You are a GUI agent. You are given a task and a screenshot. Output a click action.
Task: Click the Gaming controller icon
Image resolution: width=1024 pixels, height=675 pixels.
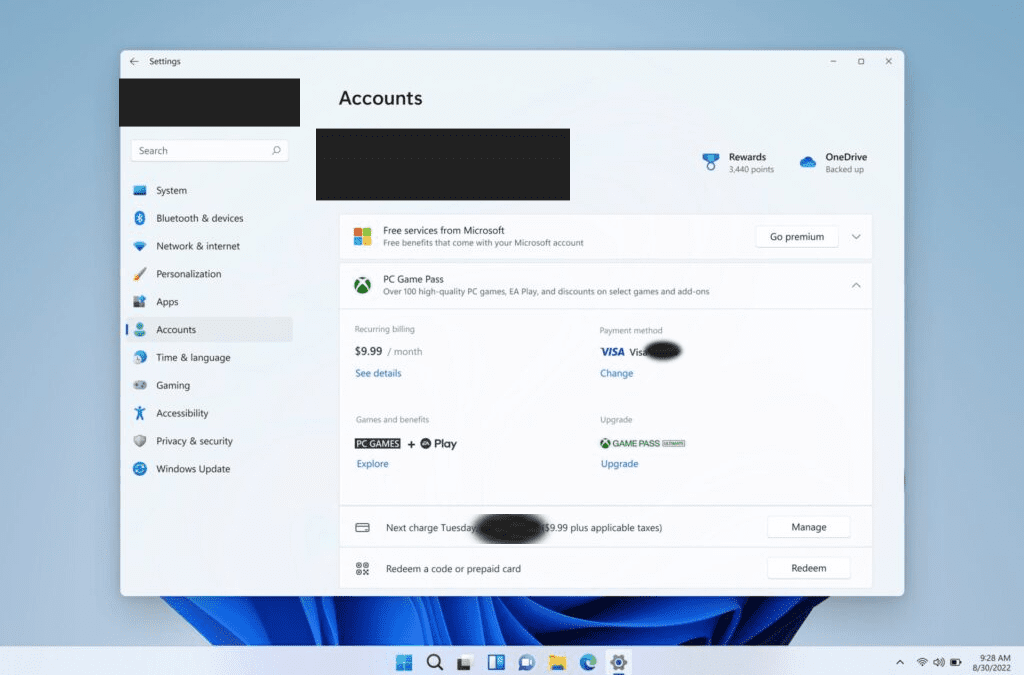point(140,385)
